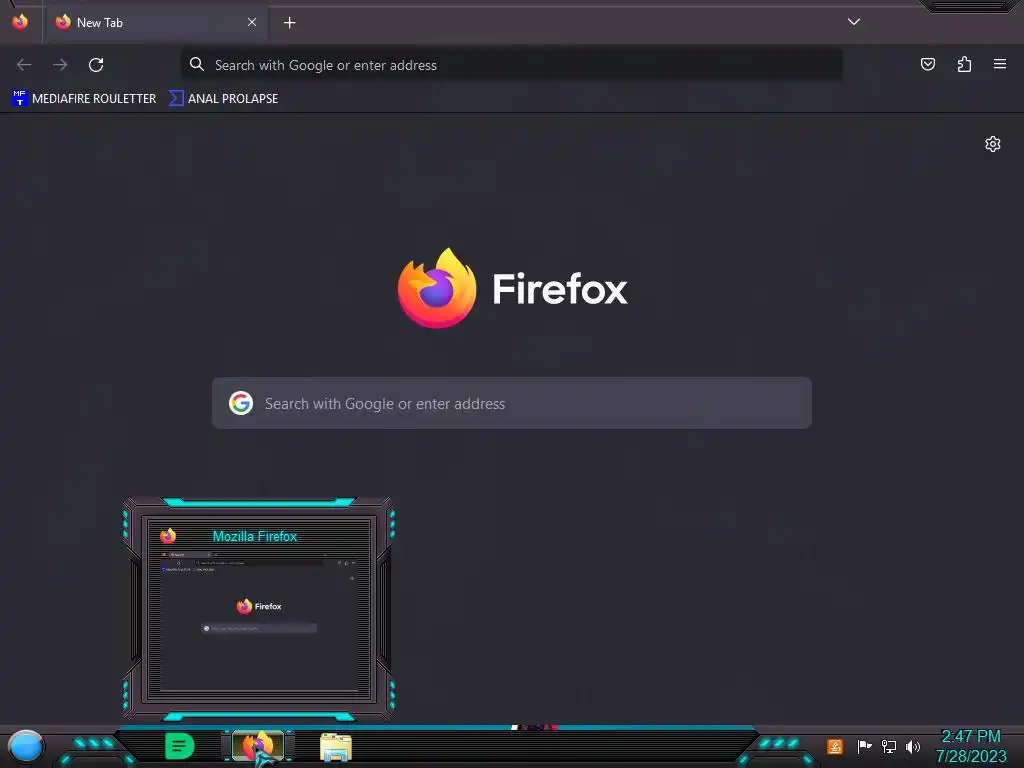This screenshot has width=1024, height=768.
Task: Open the green chat app on taskbar
Action: [180, 746]
